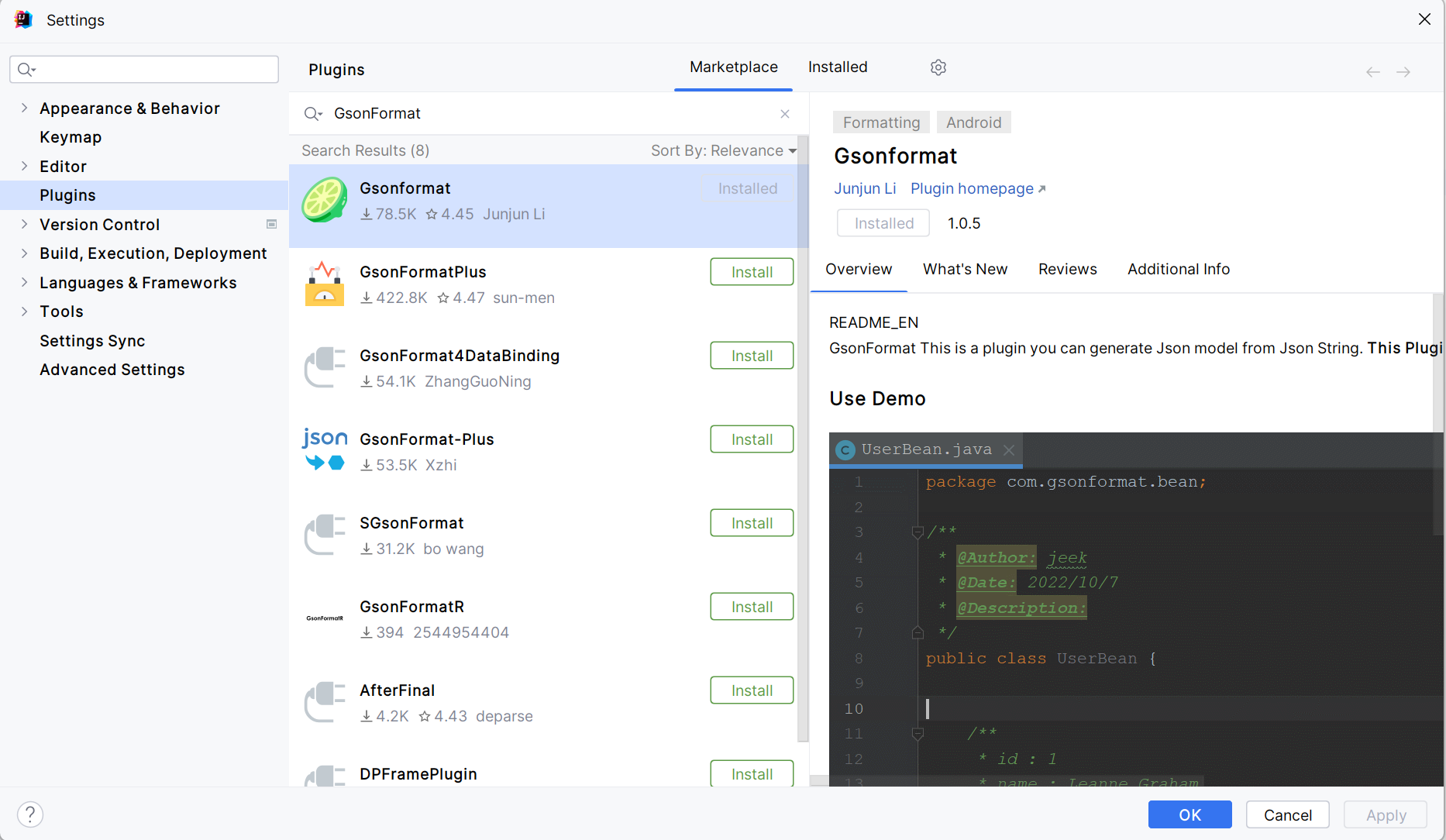Open the What's New tab
The image size is (1446, 840).
[x=965, y=269]
